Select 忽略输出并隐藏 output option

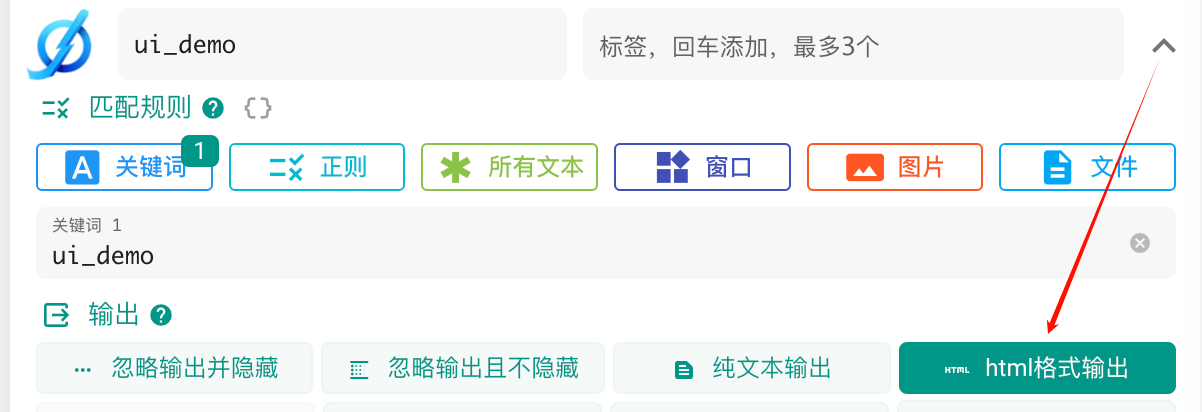pyautogui.click(x=175, y=368)
